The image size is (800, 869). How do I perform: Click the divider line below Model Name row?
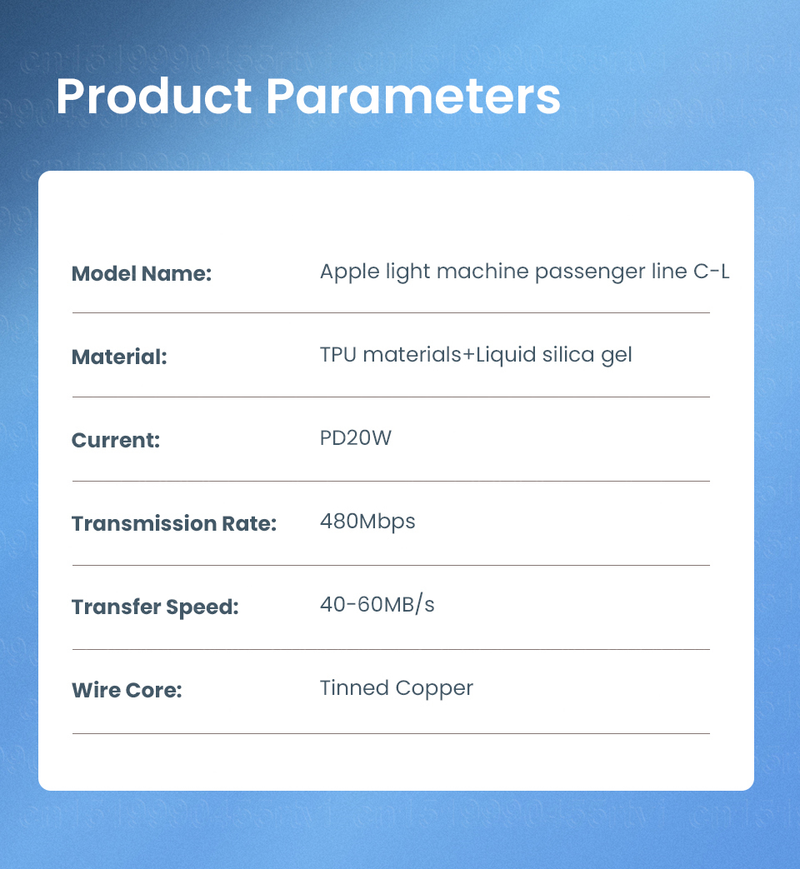click(391, 313)
